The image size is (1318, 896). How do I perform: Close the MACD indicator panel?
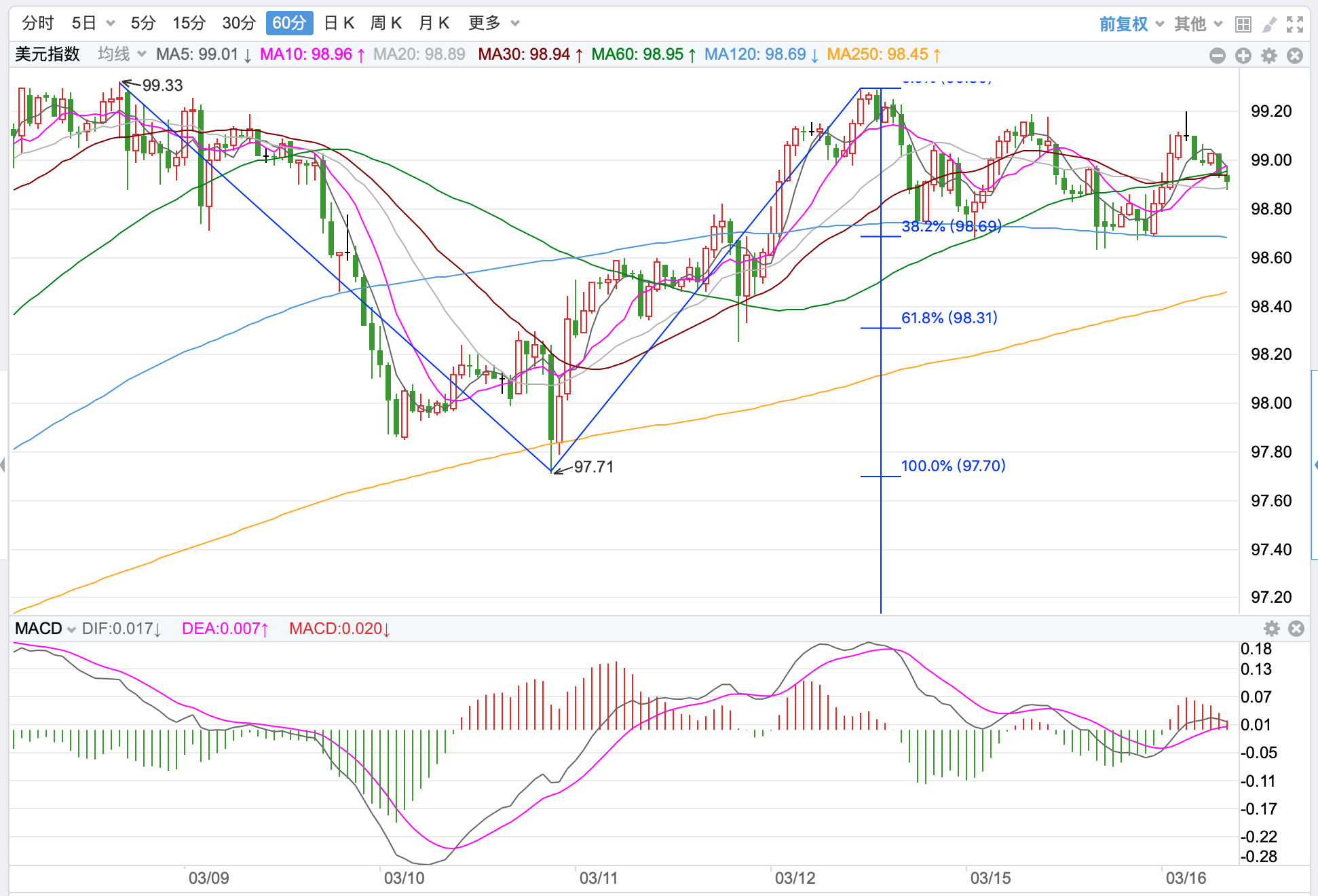click(1296, 629)
